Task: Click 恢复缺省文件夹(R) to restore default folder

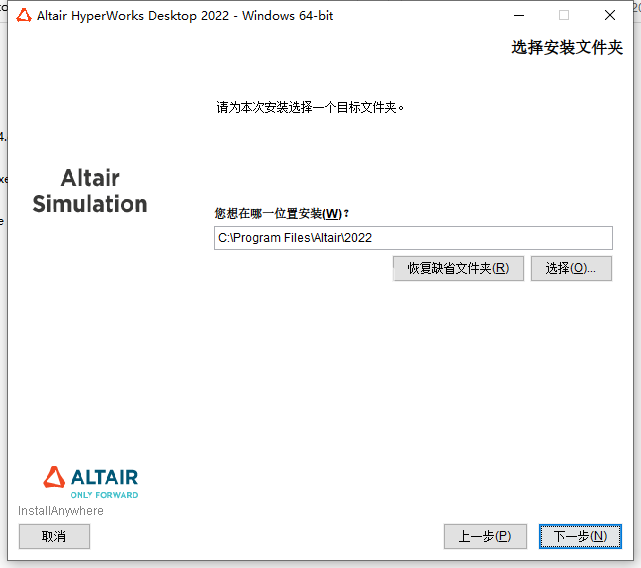Action: [458, 268]
